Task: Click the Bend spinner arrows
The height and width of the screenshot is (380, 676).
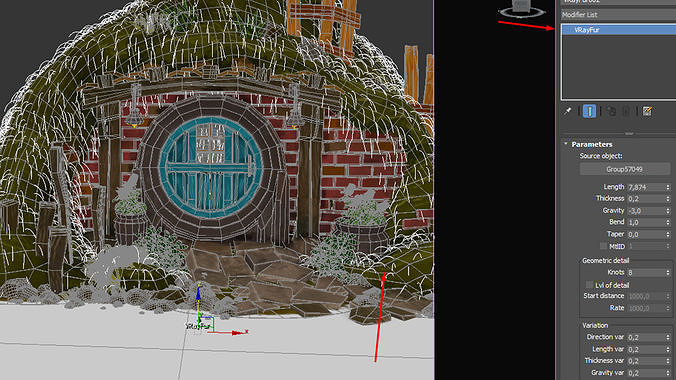Action: [668, 222]
